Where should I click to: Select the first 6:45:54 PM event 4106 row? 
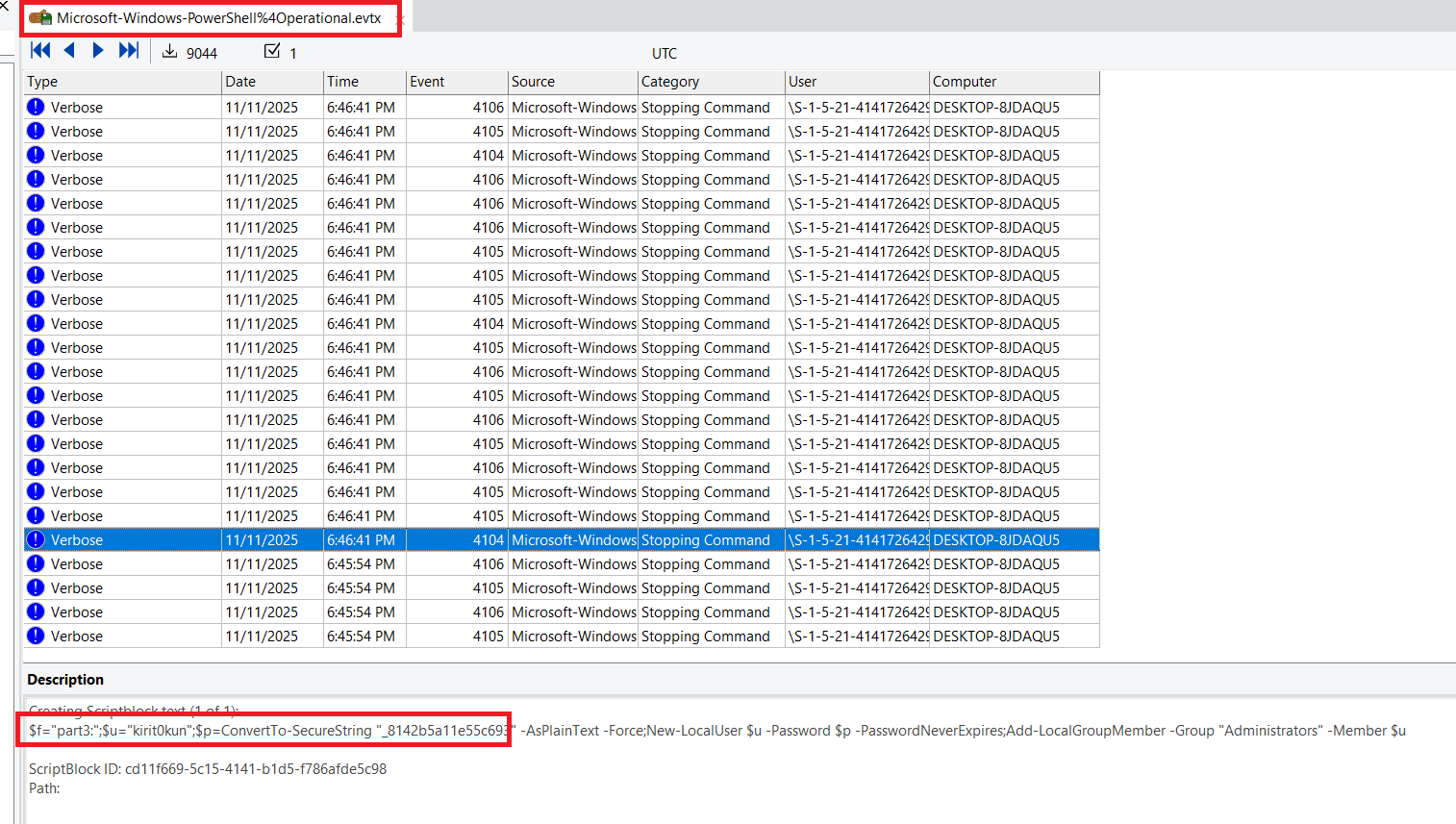point(561,564)
